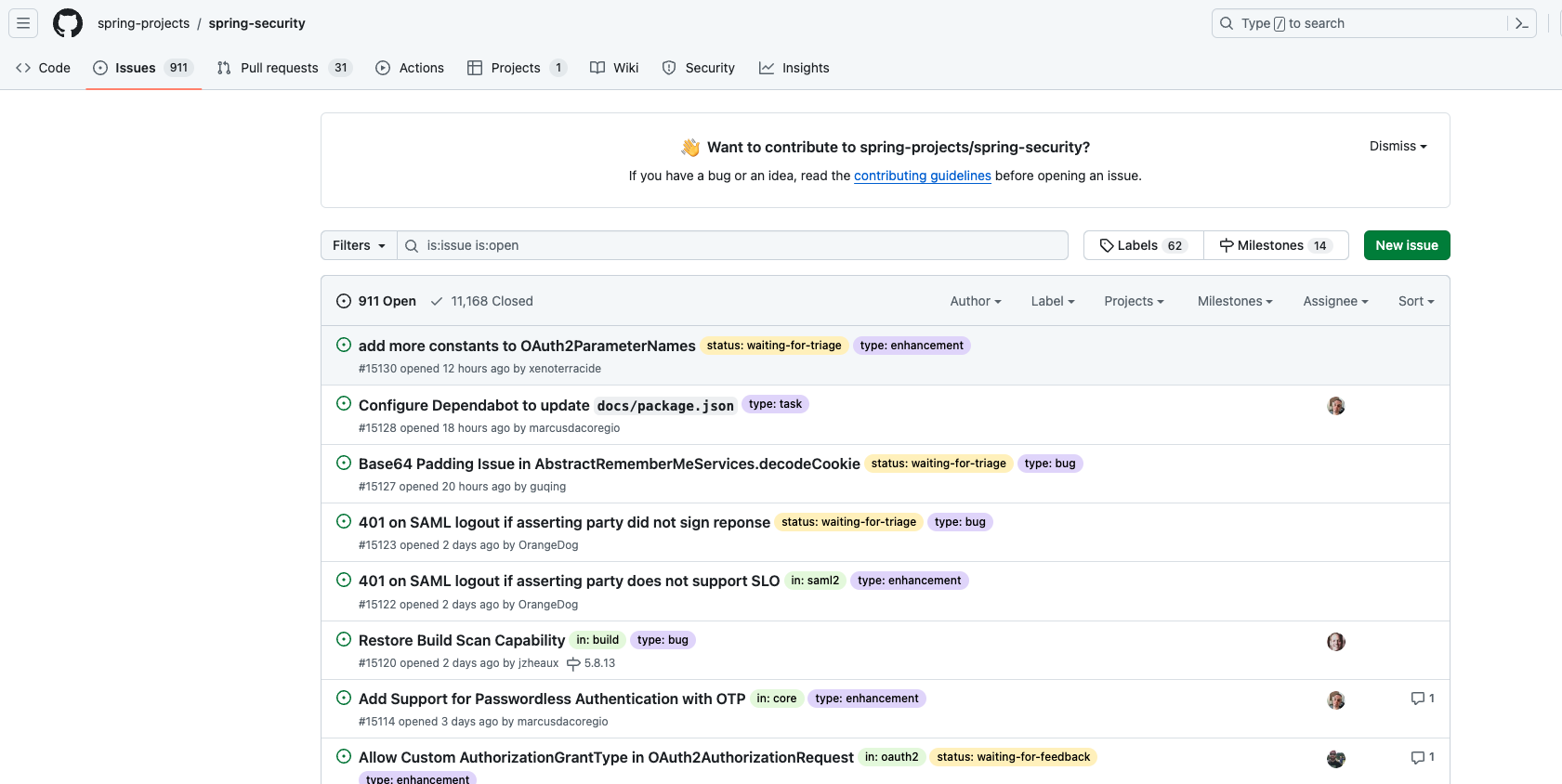Click open-issue icon for Base64 Padding issue

(x=344, y=463)
